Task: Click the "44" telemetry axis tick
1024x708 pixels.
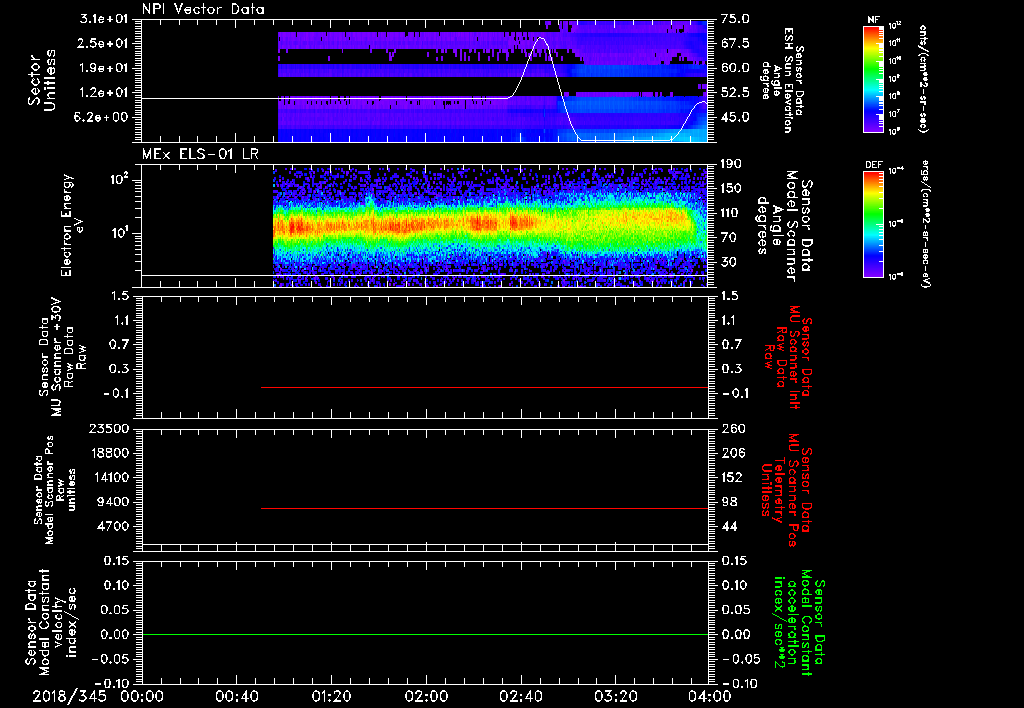Action: [x=729, y=526]
